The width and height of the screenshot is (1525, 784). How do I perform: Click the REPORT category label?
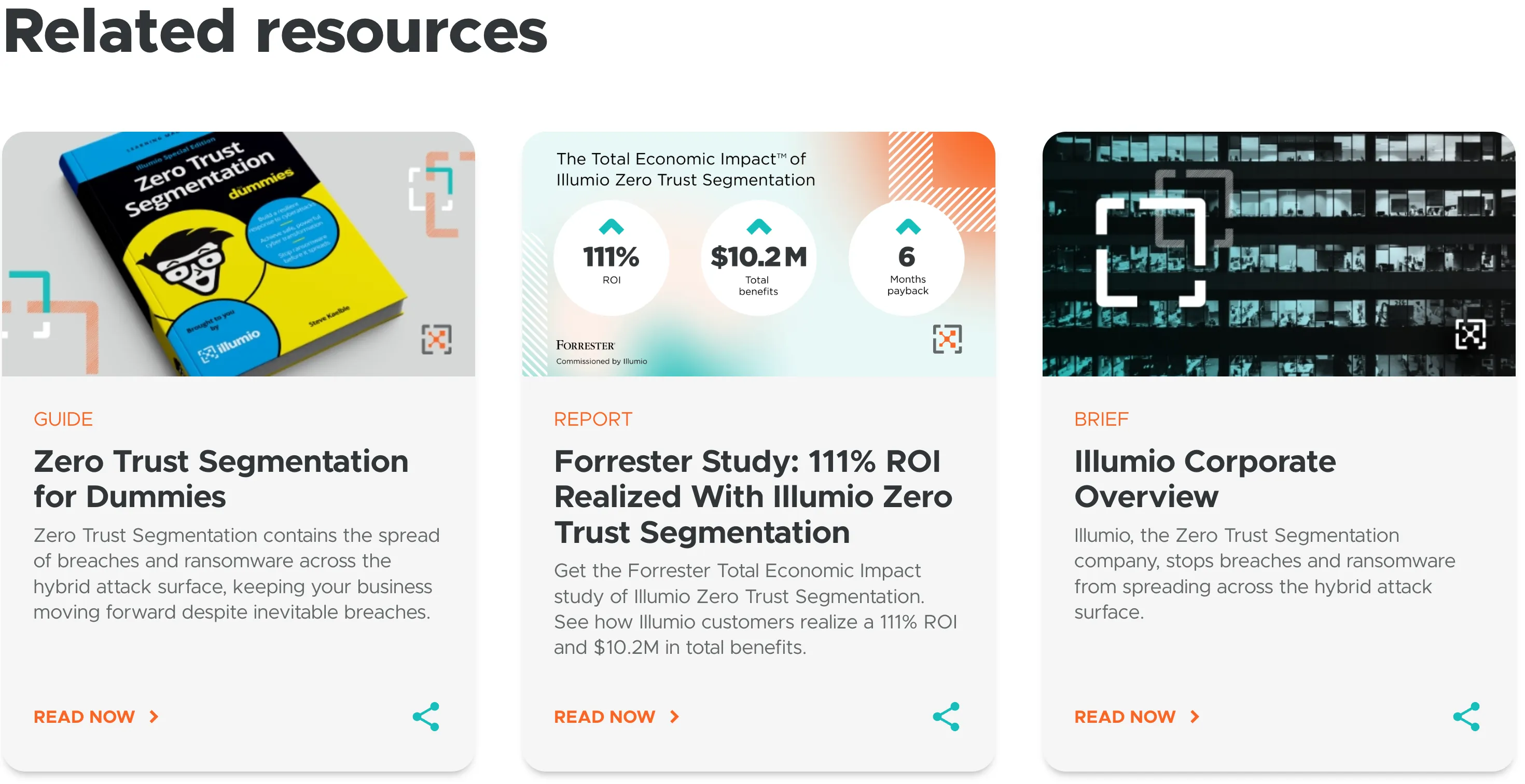593,419
